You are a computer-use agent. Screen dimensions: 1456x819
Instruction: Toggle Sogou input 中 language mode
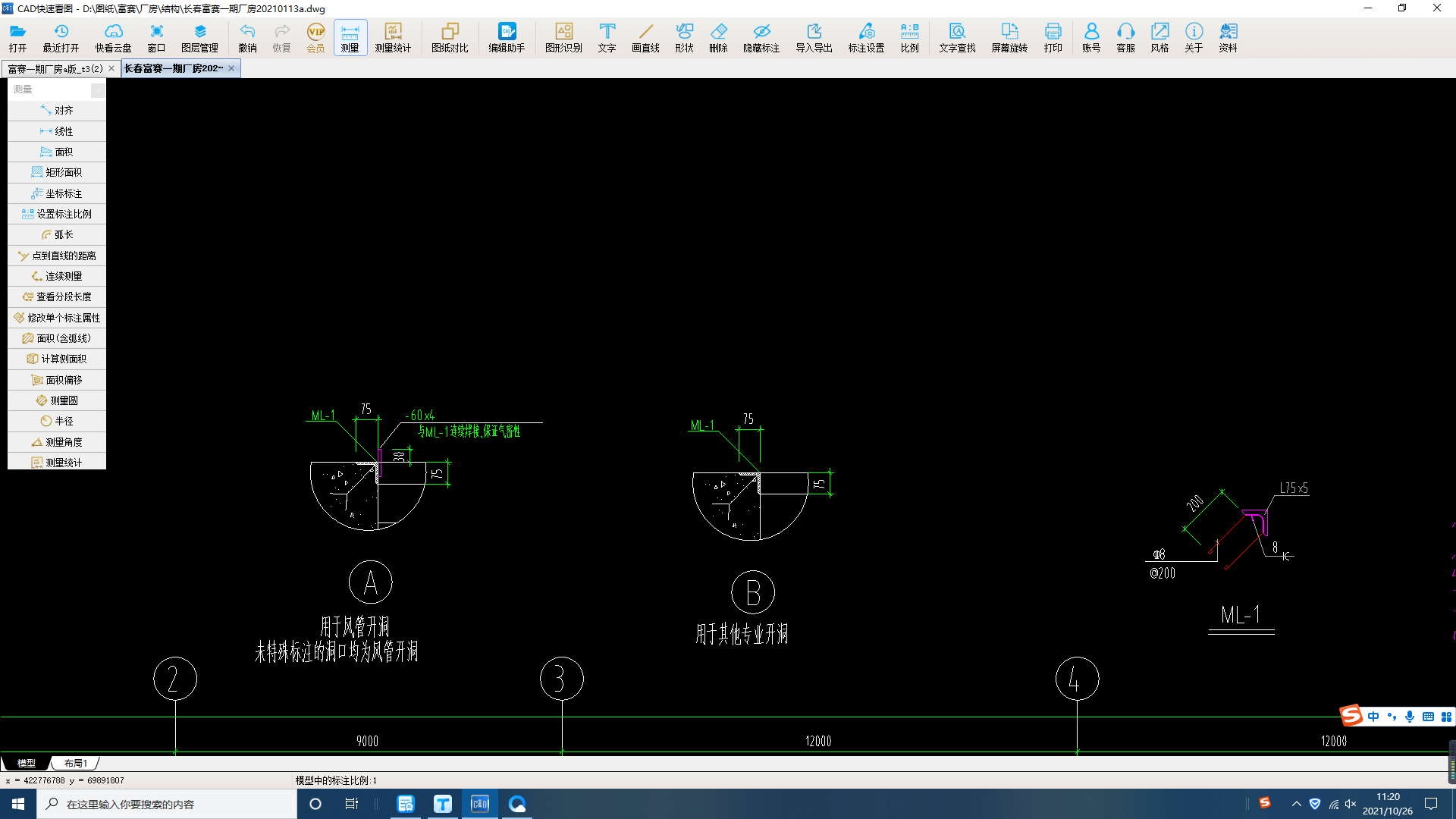[x=1373, y=717]
